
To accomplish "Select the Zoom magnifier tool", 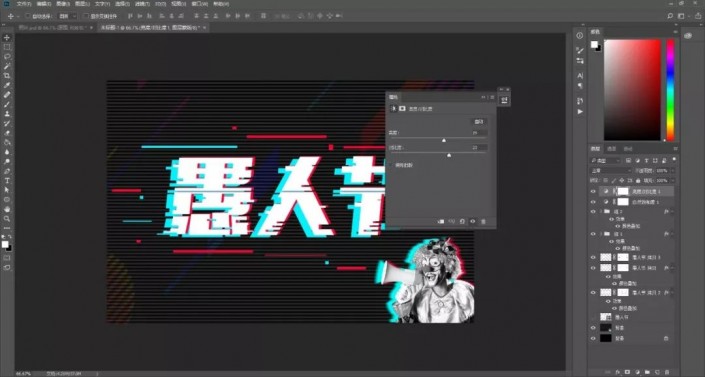I will coord(7,219).
